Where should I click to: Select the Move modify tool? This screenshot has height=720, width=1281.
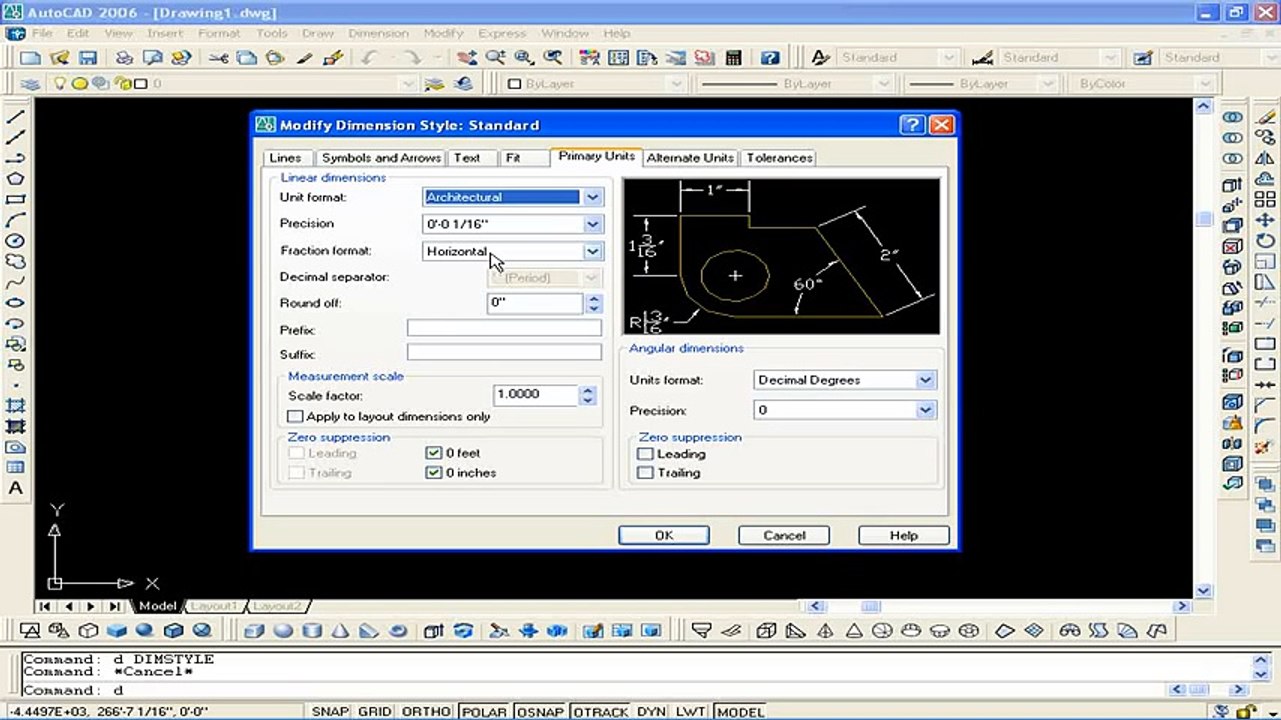coord(1264,220)
